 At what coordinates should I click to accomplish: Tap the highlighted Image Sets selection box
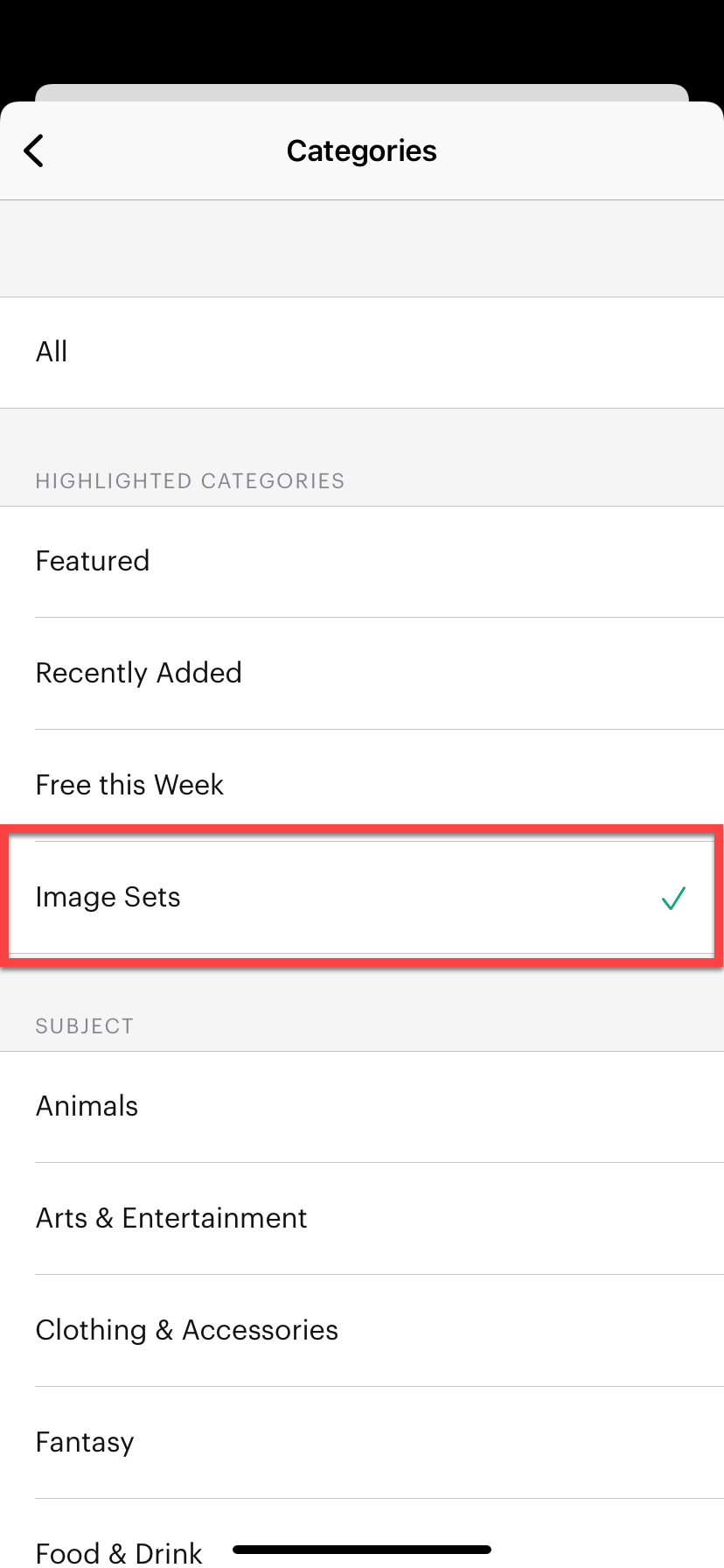pyautogui.click(x=362, y=897)
